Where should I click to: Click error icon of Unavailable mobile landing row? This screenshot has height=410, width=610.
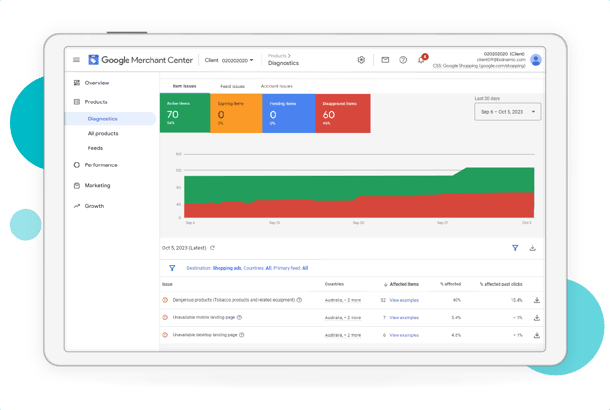165,317
